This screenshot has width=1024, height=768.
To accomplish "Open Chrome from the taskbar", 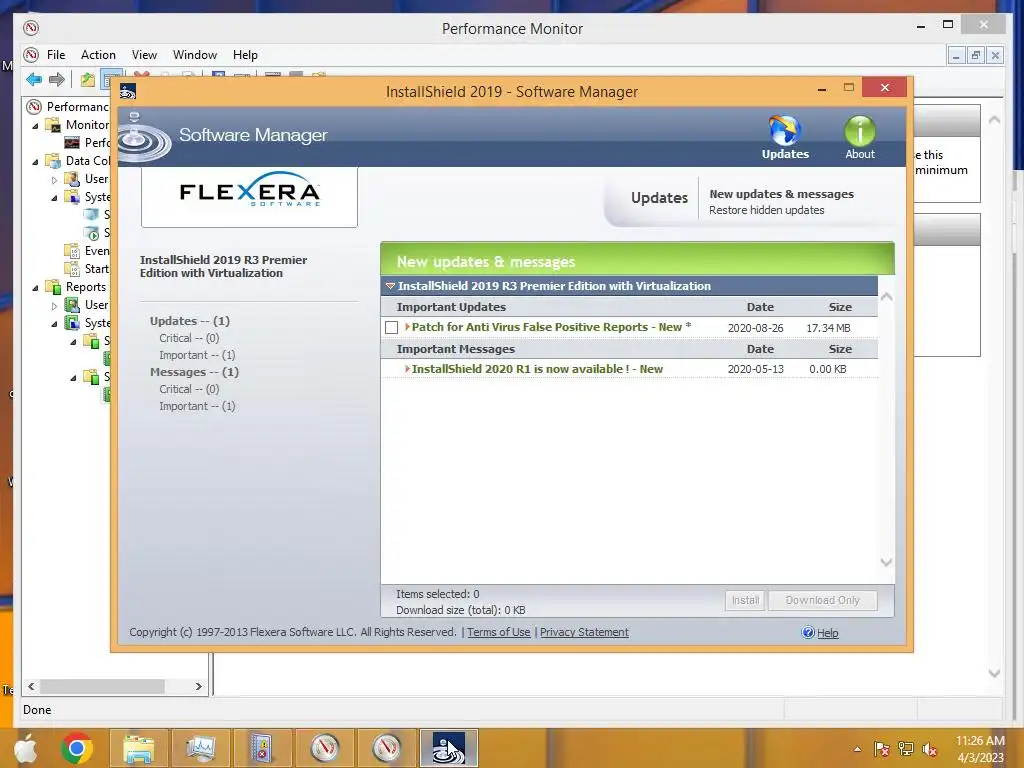I will (77, 748).
